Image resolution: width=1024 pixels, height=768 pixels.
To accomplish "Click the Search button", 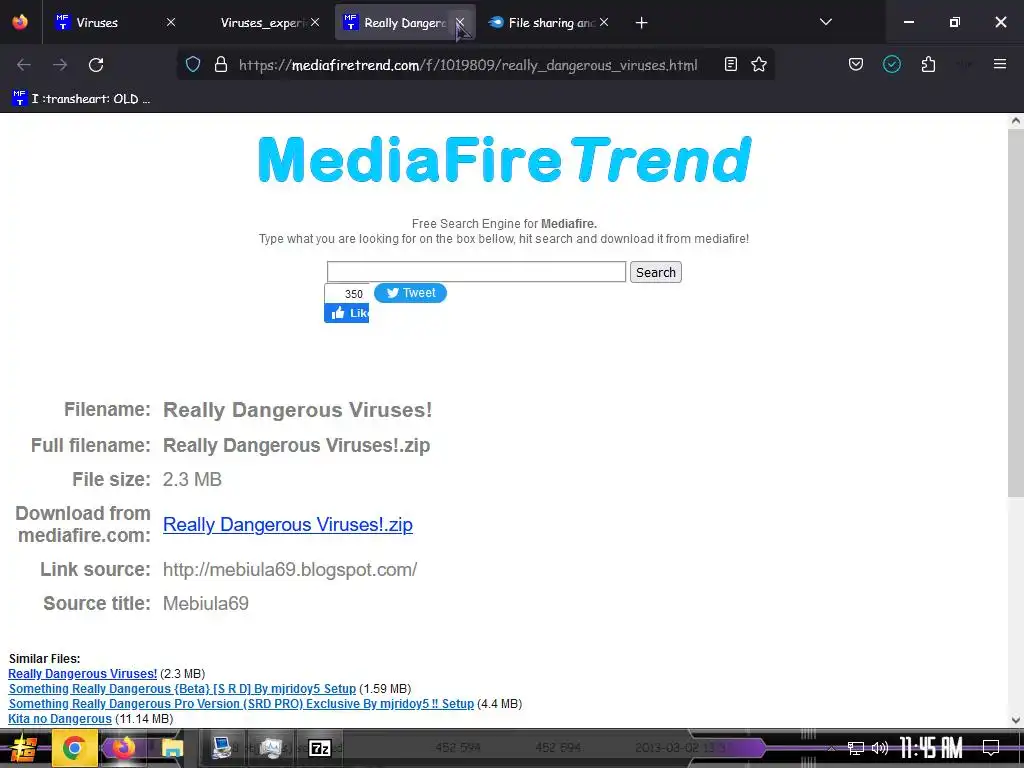I will pyautogui.click(x=656, y=272).
